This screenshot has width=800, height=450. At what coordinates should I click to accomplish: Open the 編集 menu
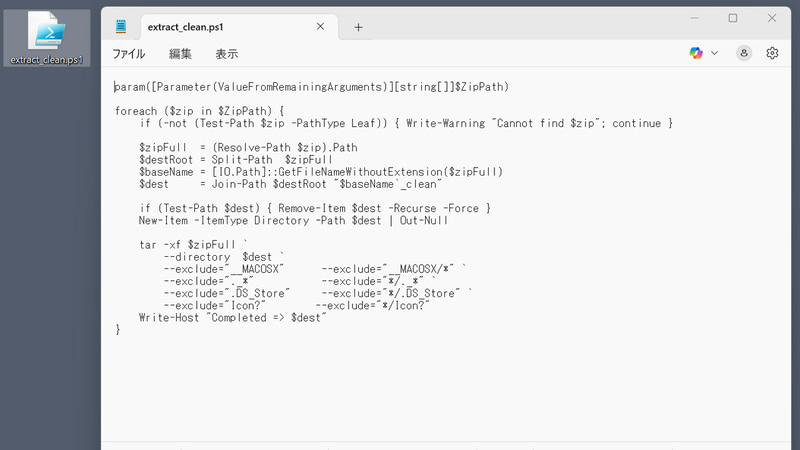click(x=180, y=54)
